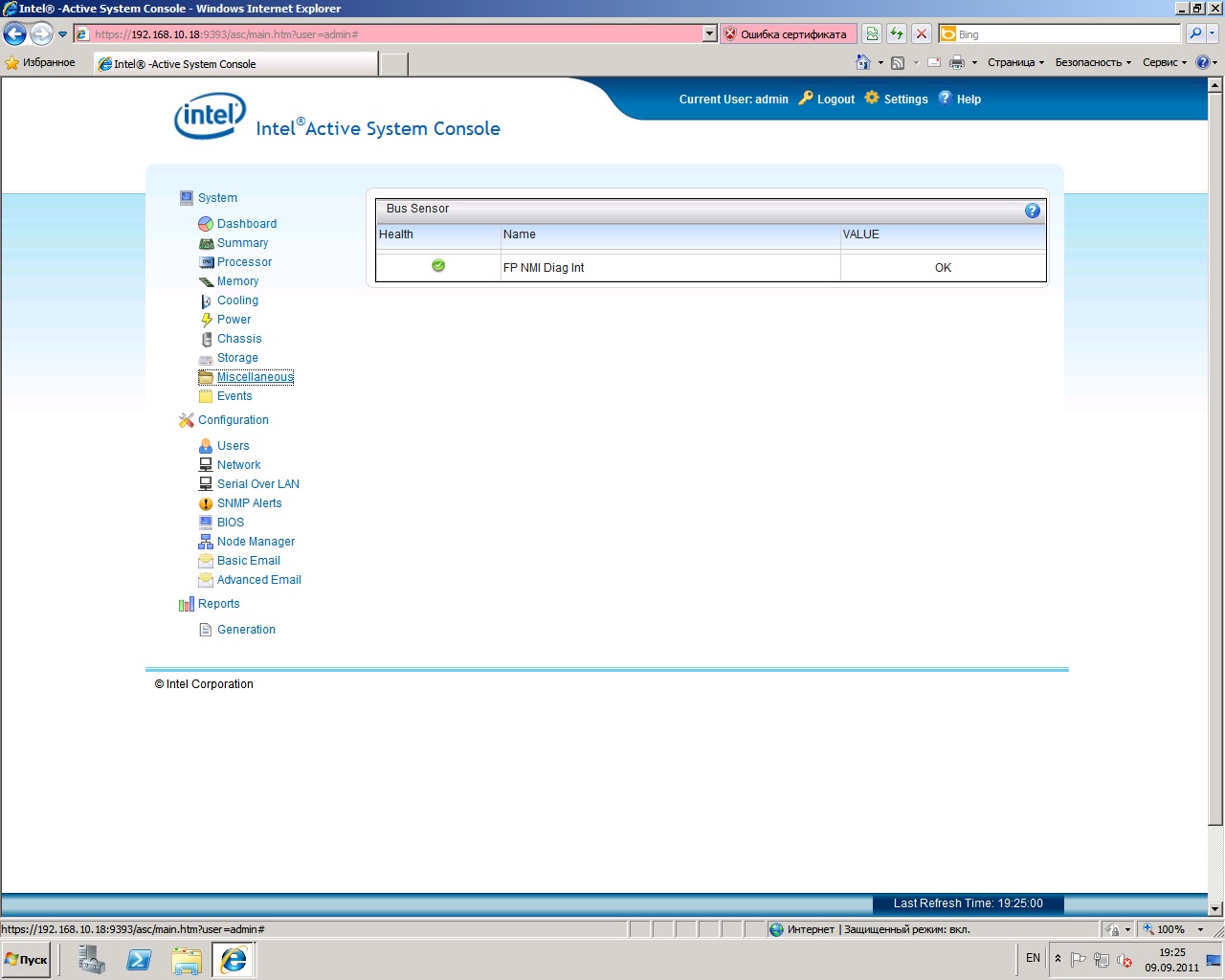Open the zoom level 100% dropdown
This screenshot has width=1225, height=980.
[1200, 929]
